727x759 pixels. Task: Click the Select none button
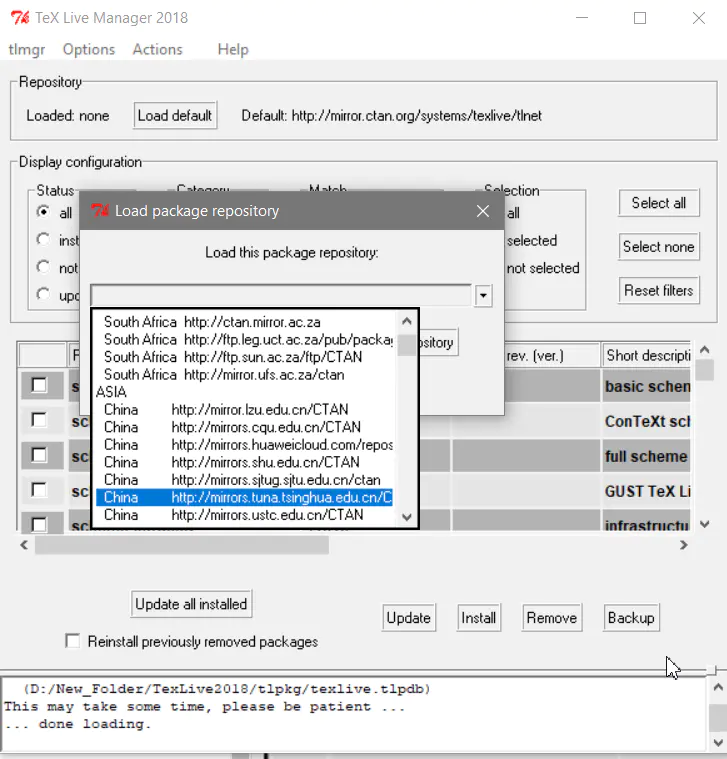pyautogui.click(x=659, y=246)
